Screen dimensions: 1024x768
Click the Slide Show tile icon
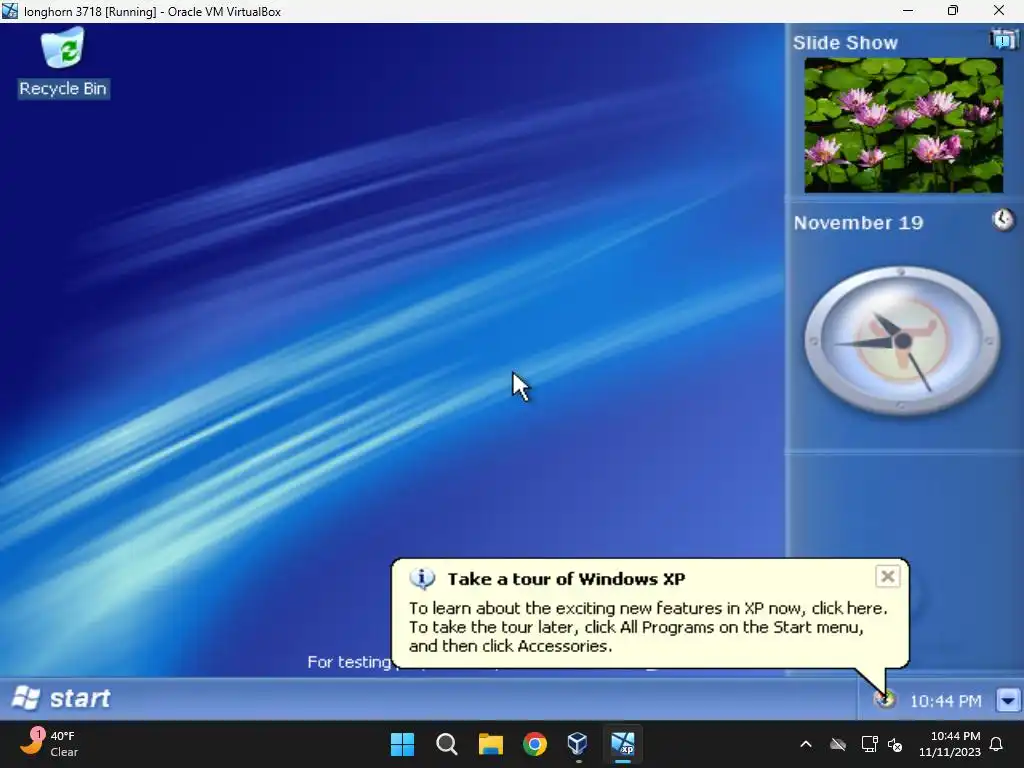coord(1003,39)
